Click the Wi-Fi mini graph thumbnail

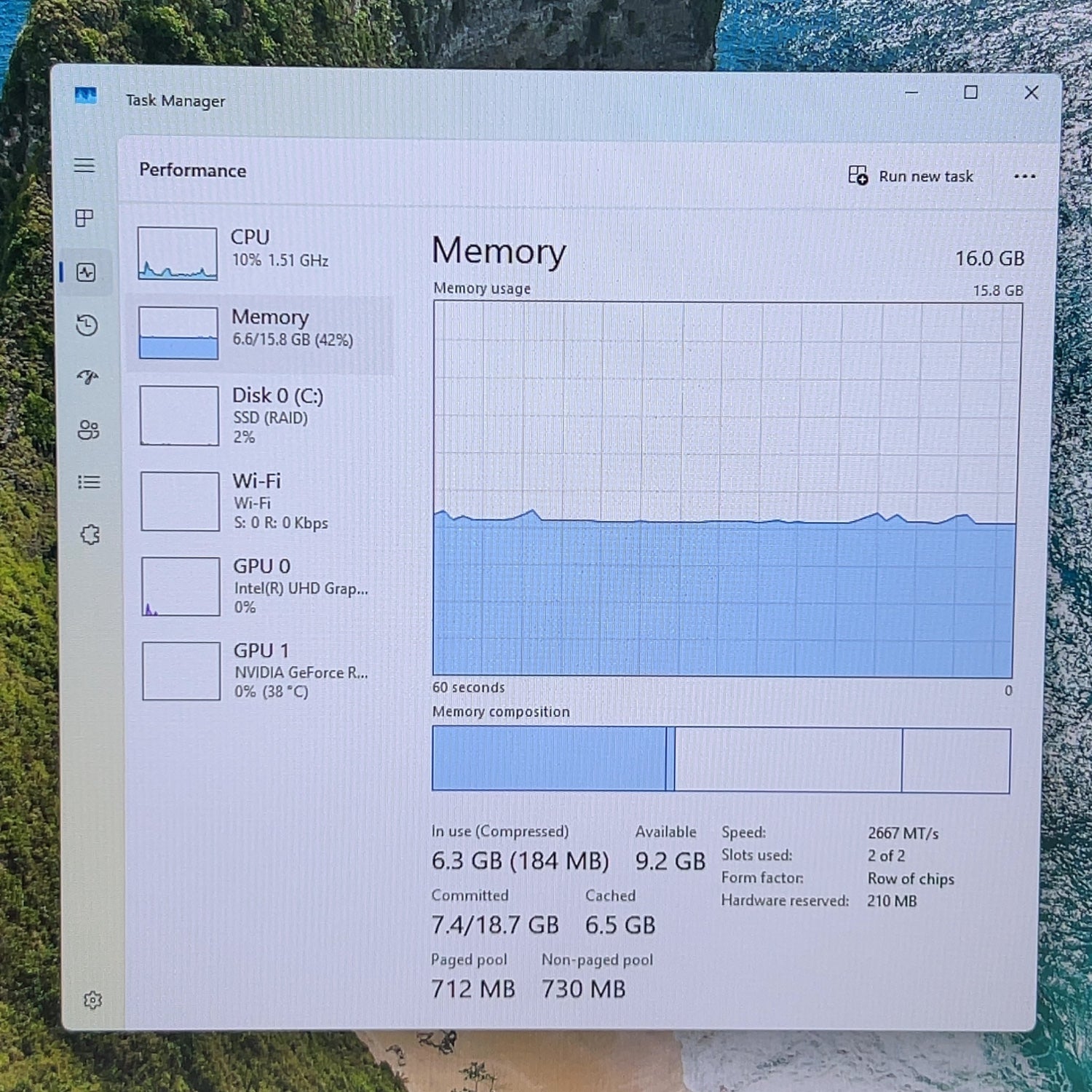click(x=180, y=502)
